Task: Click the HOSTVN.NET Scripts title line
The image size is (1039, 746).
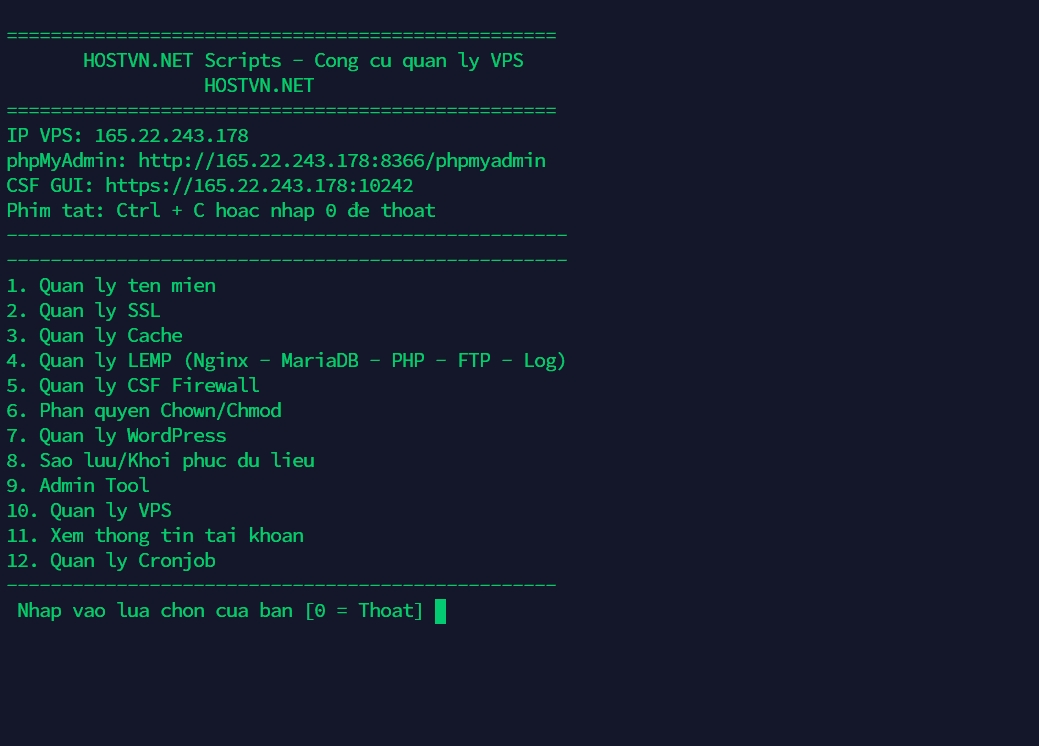Action: 303,61
